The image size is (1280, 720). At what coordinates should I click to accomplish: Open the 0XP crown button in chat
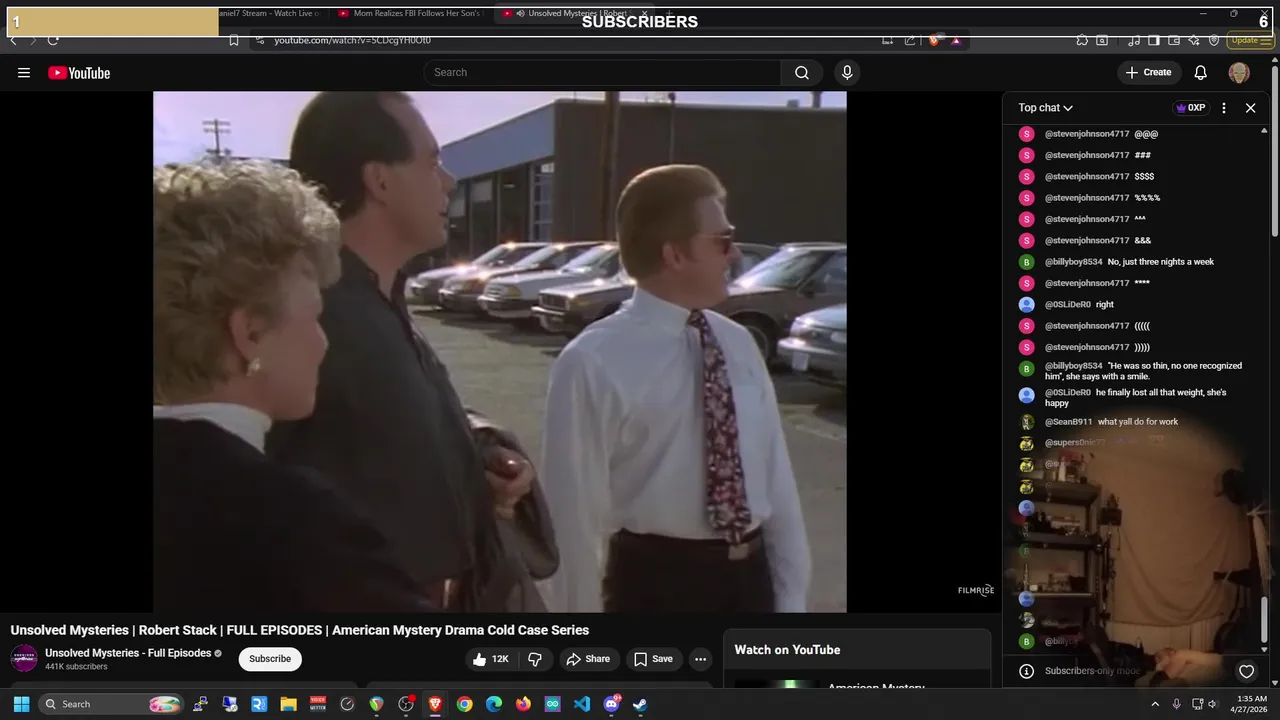pyautogui.click(x=1190, y=108)
